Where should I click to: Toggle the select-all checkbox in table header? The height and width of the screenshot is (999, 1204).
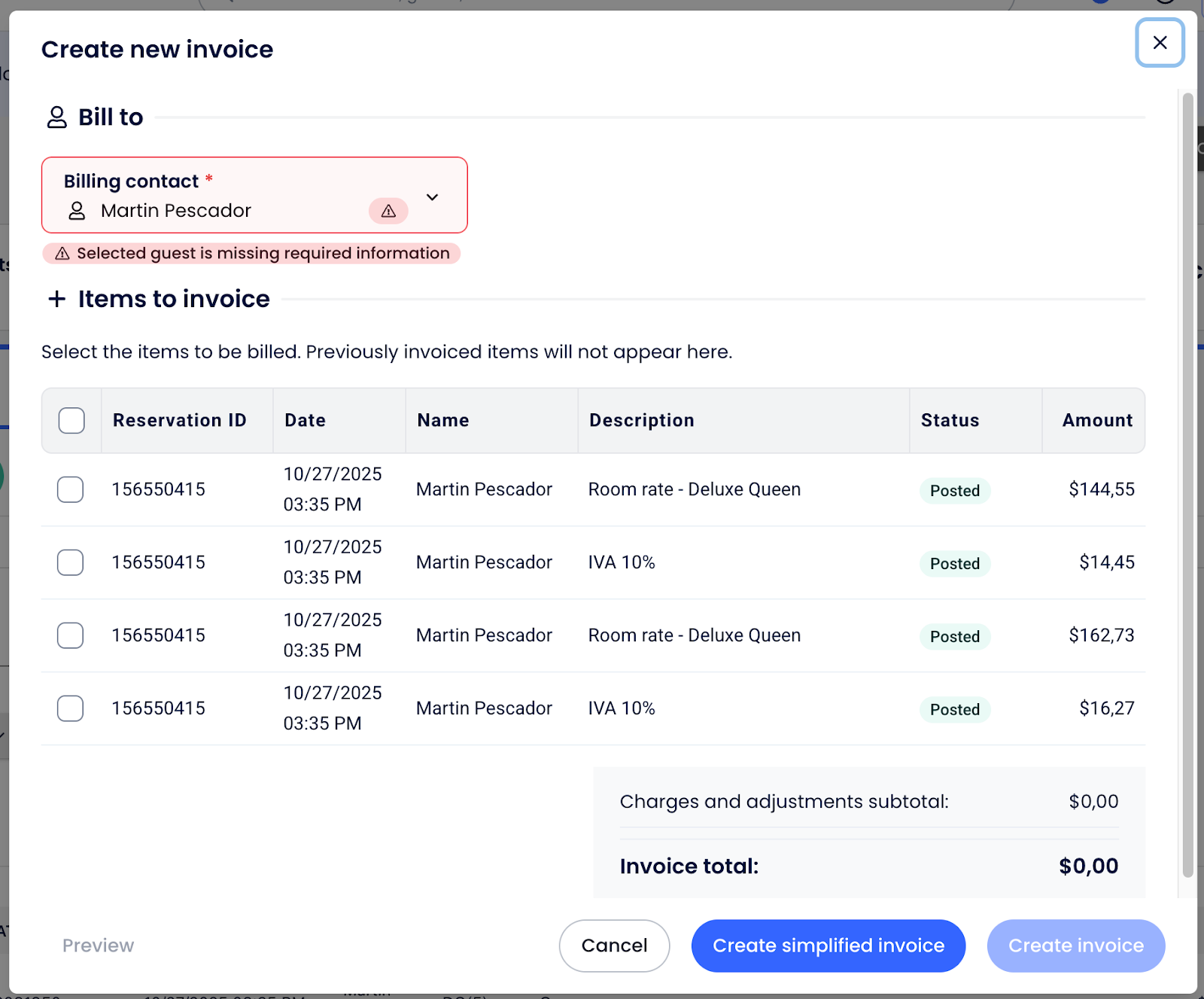tap(71, 420)
